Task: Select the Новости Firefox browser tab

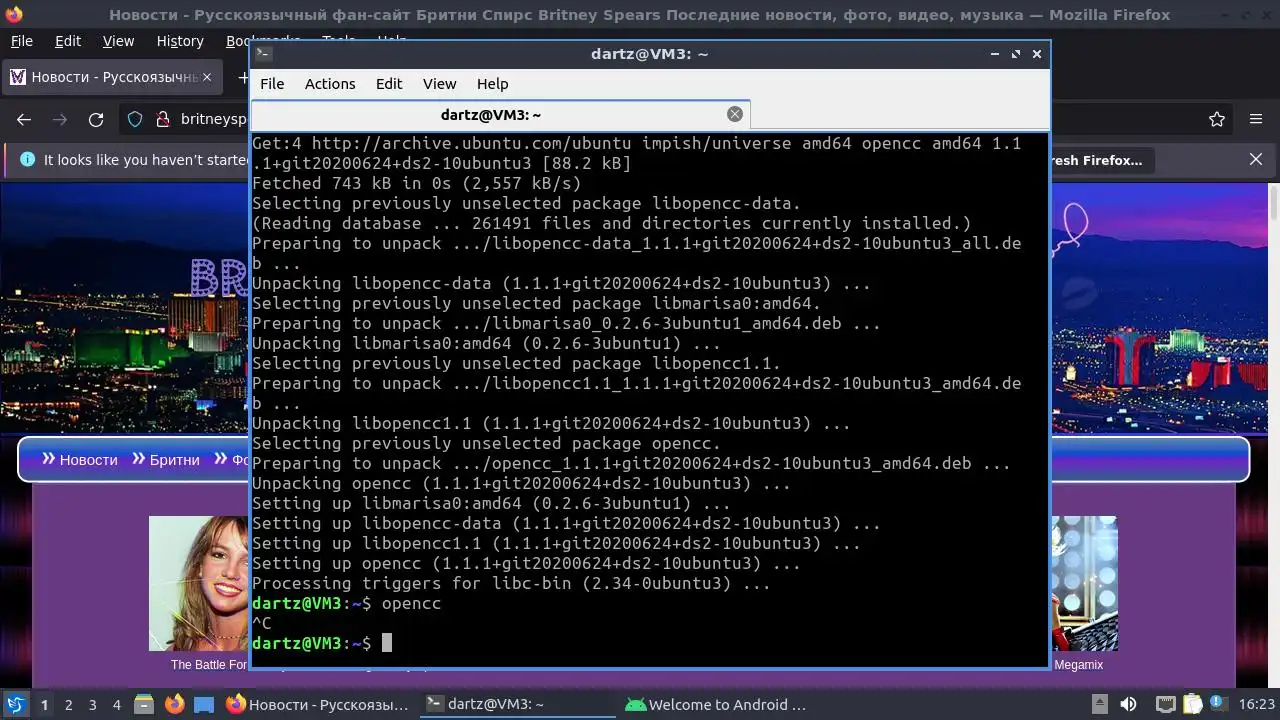Action: click(110, 77)
